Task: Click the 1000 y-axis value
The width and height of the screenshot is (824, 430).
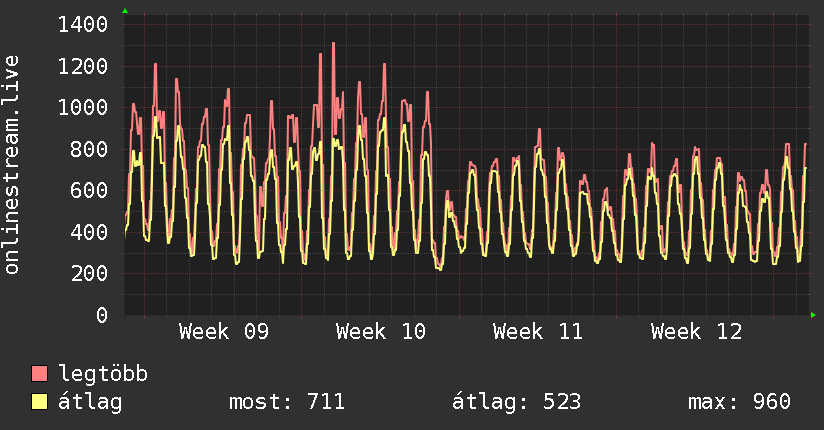Action: [83, 108]
